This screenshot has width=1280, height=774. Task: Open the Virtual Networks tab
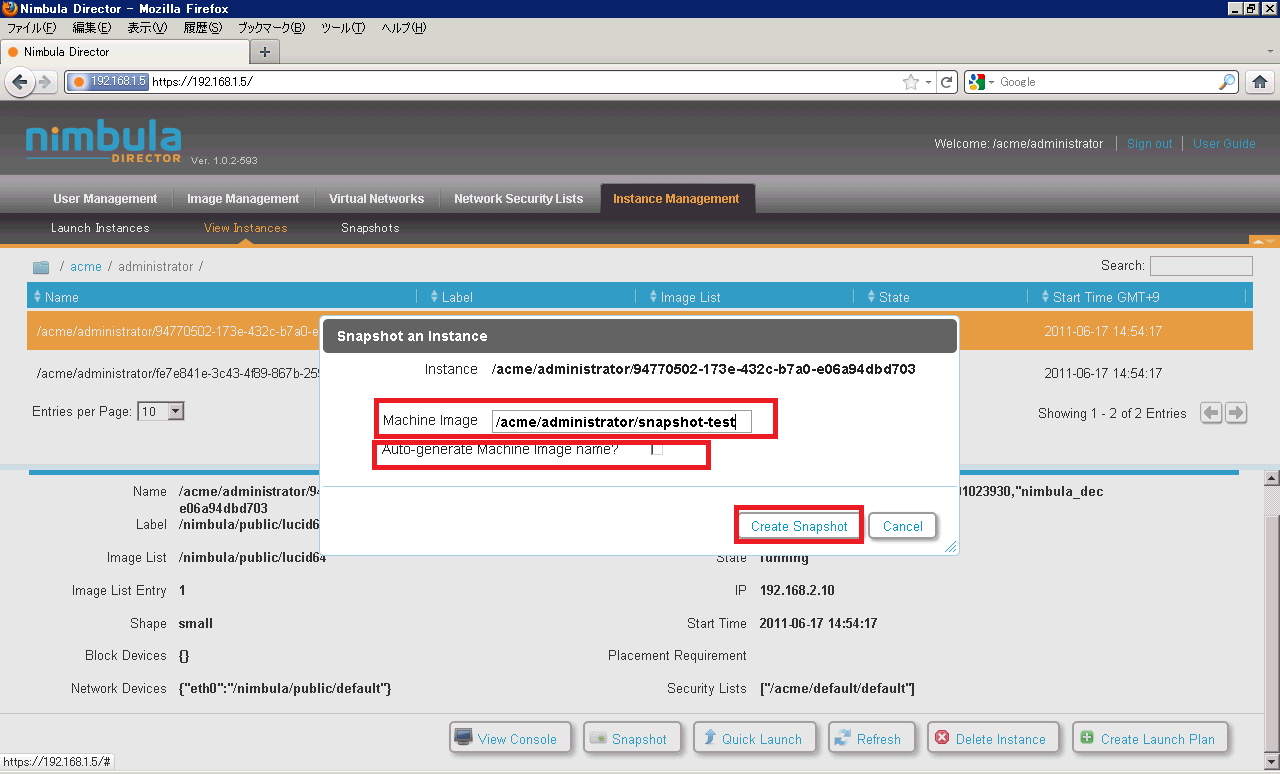(x=377, y=199)
